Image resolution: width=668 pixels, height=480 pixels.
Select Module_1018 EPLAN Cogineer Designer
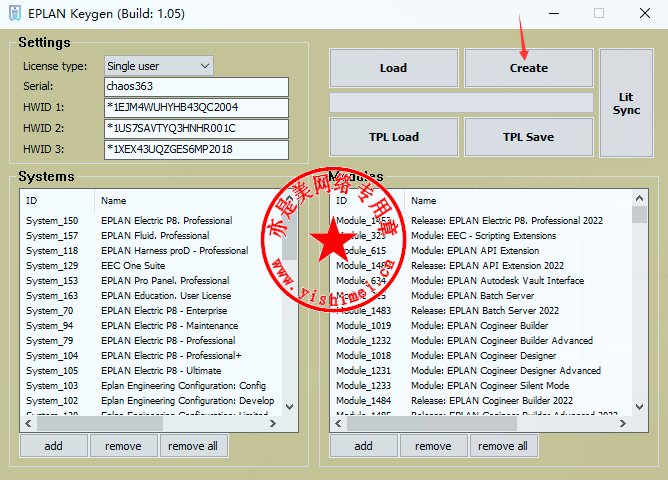(x=481, y=356)
